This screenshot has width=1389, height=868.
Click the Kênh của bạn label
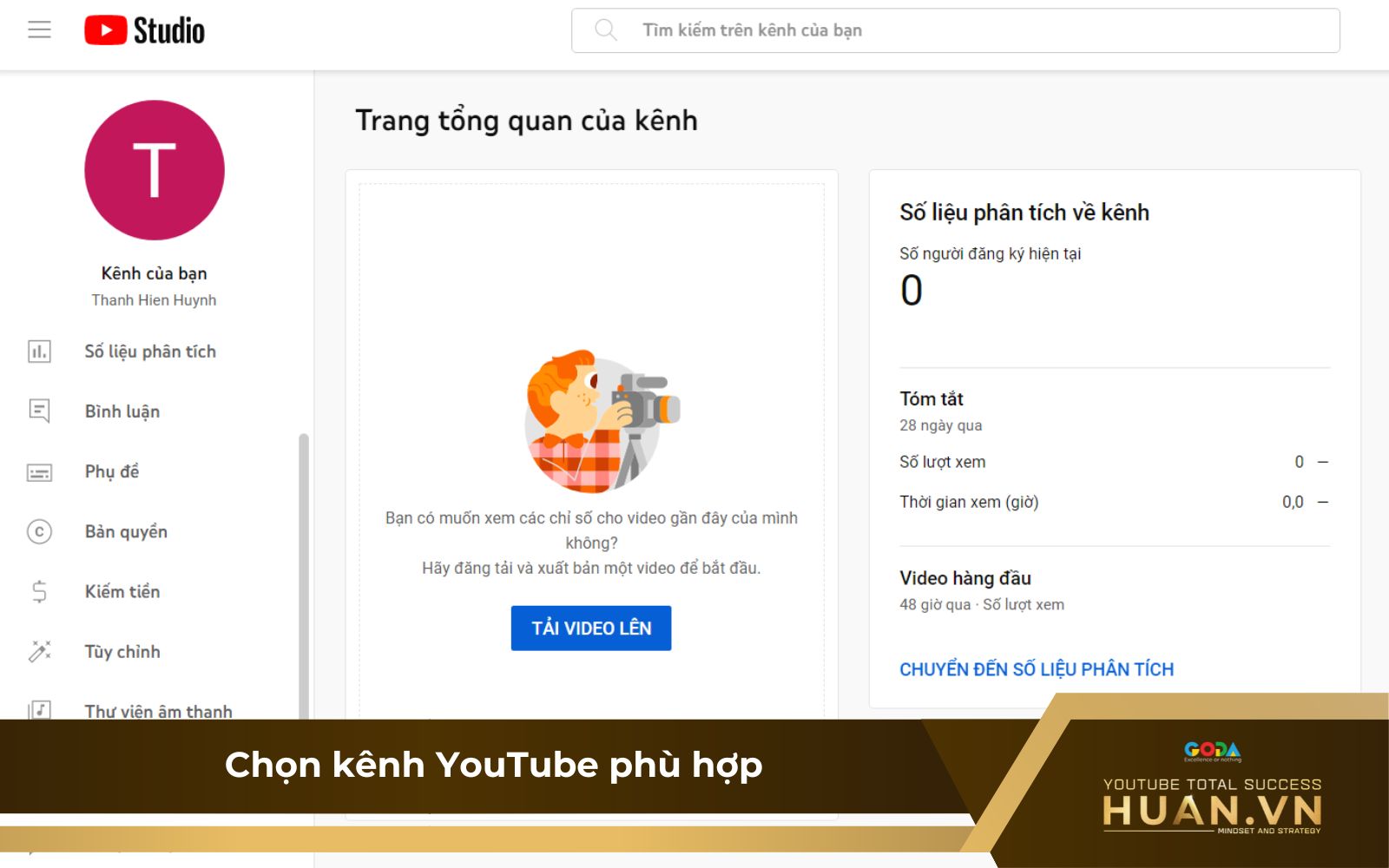(x=155, y=273)
